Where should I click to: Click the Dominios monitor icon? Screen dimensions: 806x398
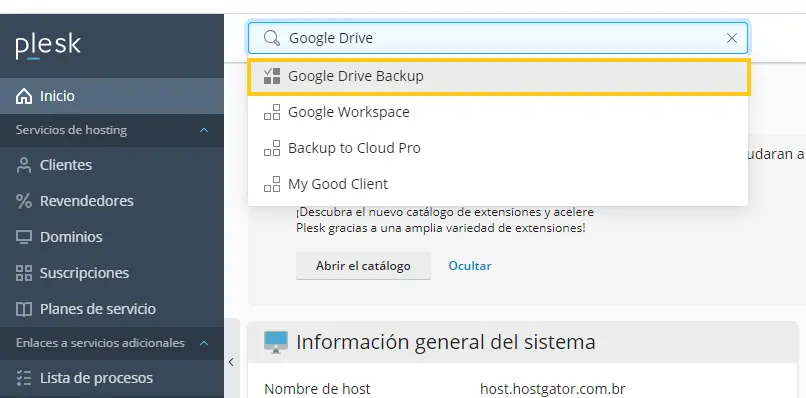coord(24,237)
